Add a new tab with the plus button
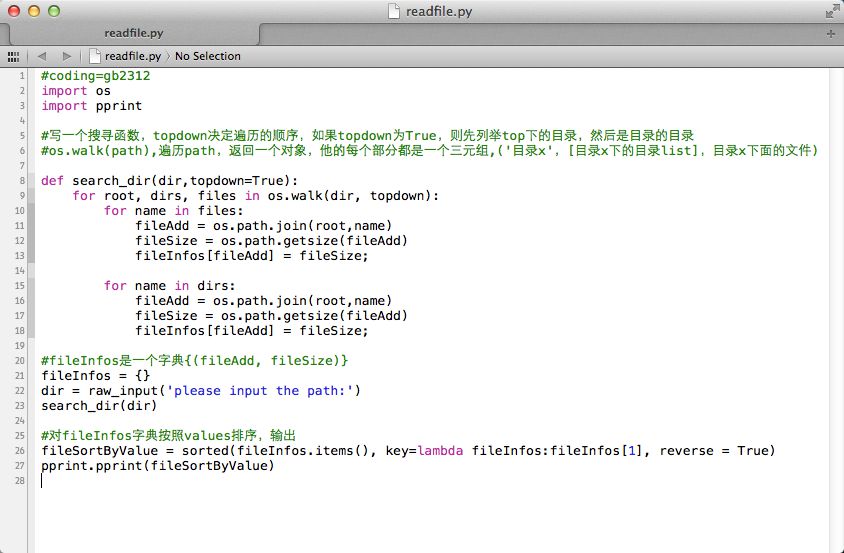 tap(831, 33)
